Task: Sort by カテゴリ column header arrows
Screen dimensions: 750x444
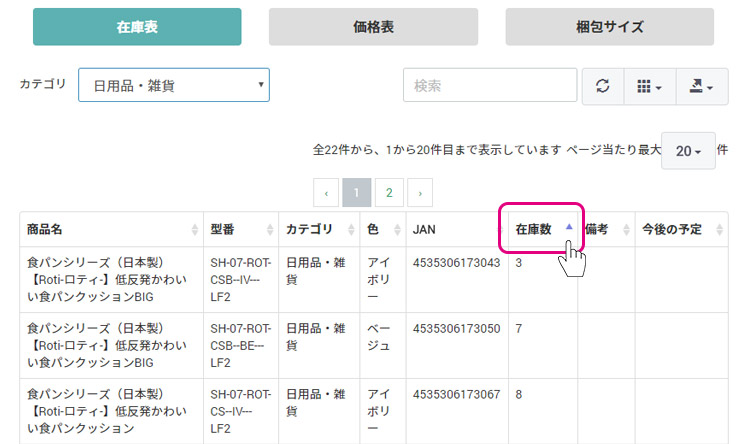Action: tap(351, 230)
